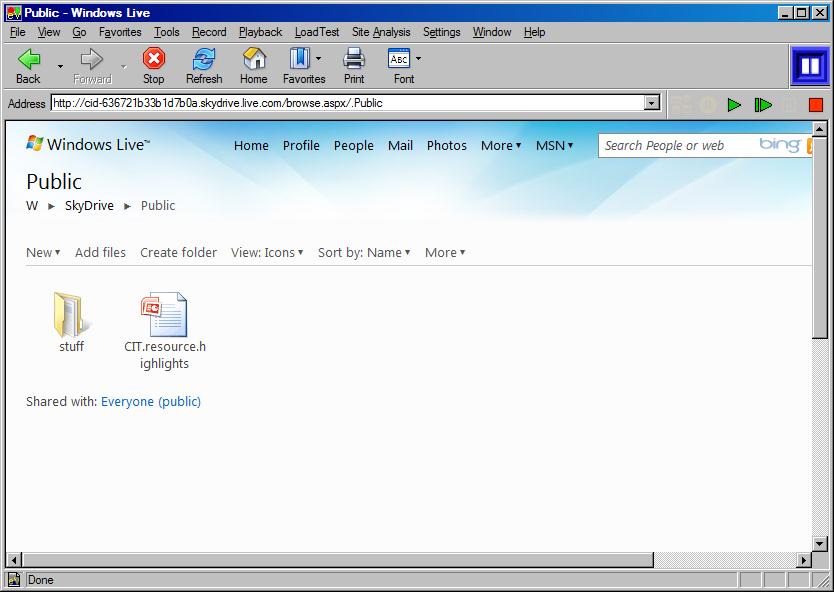Go to the Home page toolbar icon
Viewport: 834px width, 592px height.
pos(254,59)
